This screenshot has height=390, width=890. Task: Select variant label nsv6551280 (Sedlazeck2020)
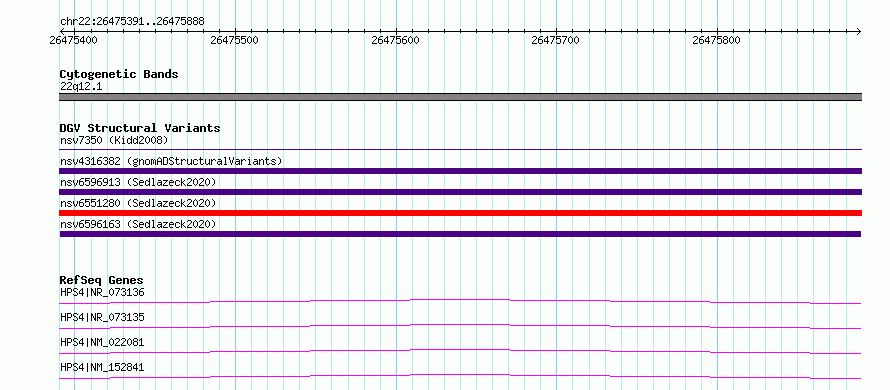pos(138,203)
